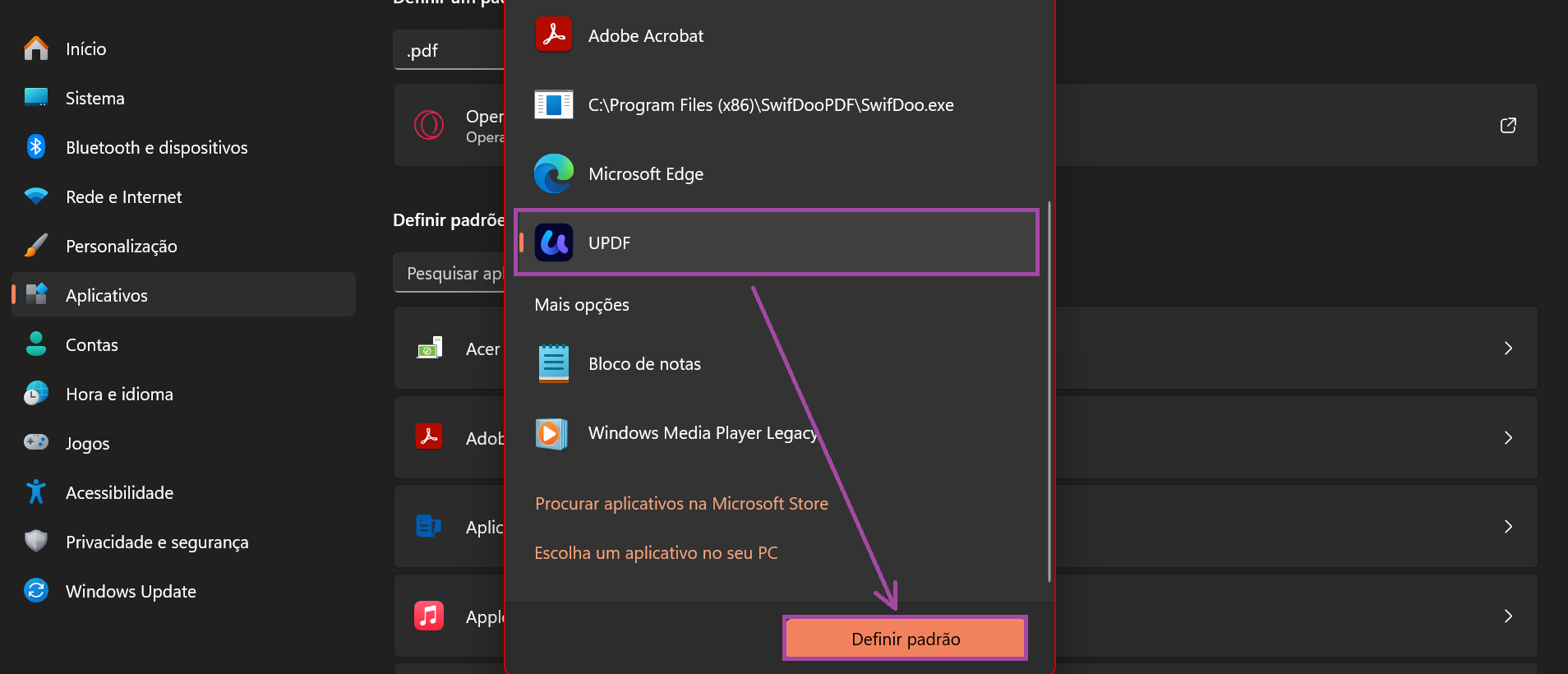Click the blue Aplic... app icon
The width and height of the screenshot is (1568, 674).
pyautogui.click(x=429, y=526)
